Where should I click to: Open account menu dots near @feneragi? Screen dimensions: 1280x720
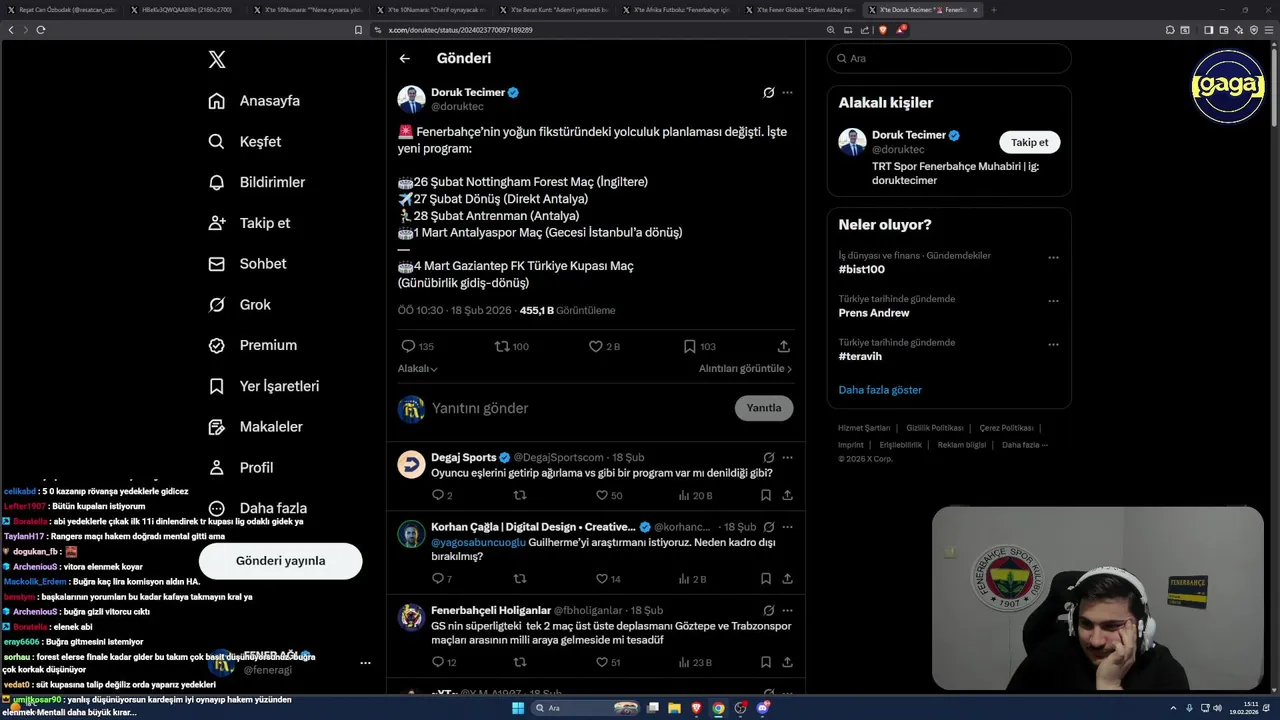coord(365,663)
